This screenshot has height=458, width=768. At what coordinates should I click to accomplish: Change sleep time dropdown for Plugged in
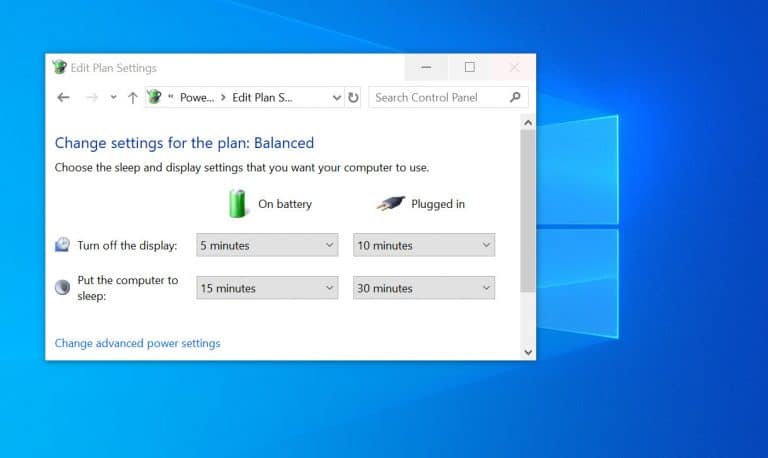tap(424, 288)
